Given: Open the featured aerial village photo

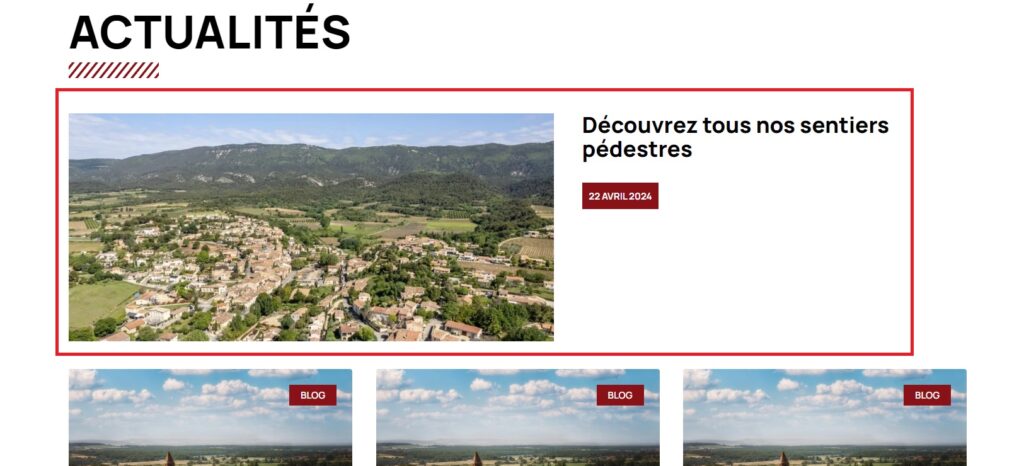Looking at the screenshot, I should click(x=311, y=227).
